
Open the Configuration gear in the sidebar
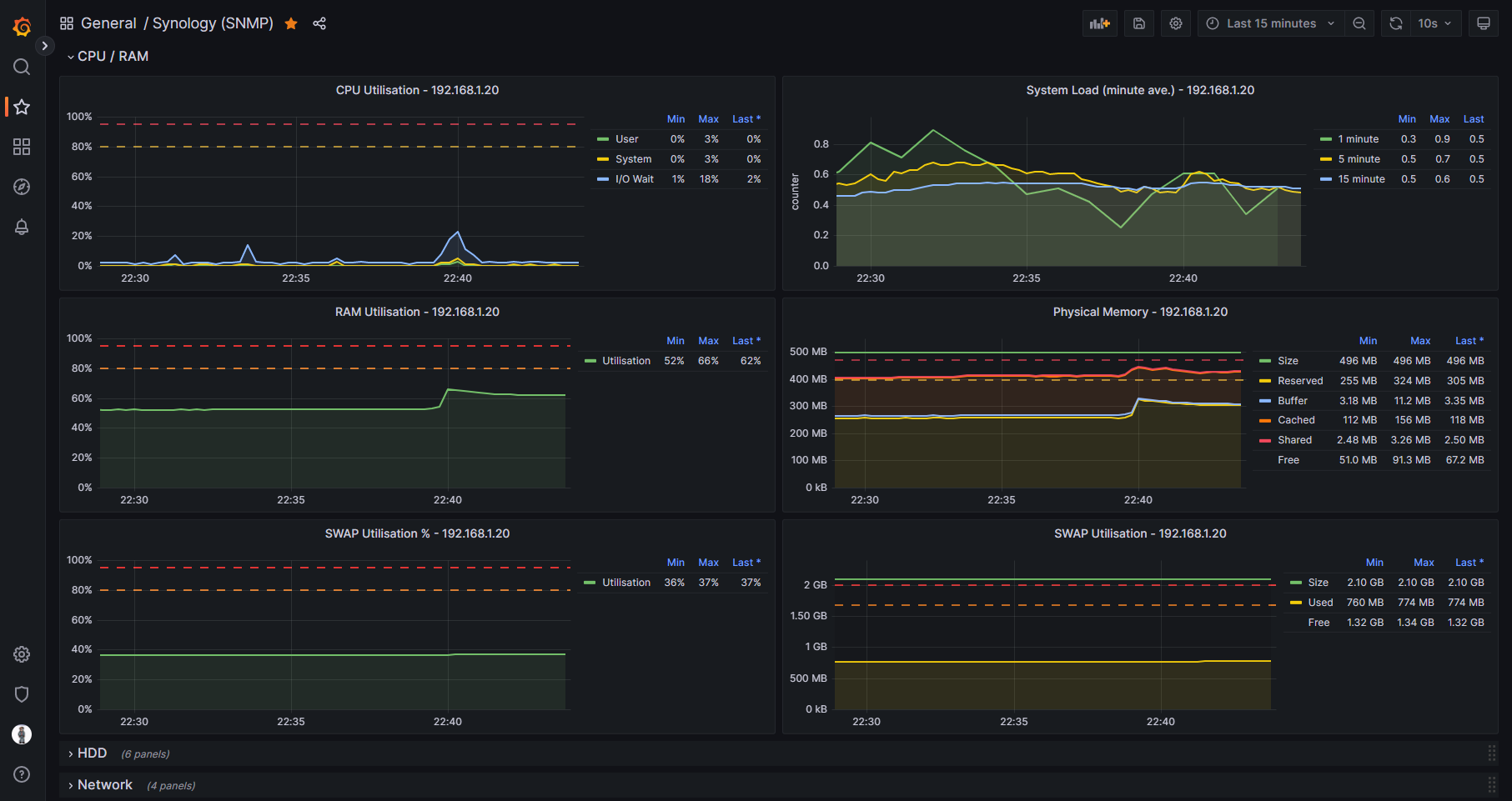[22, 654]
